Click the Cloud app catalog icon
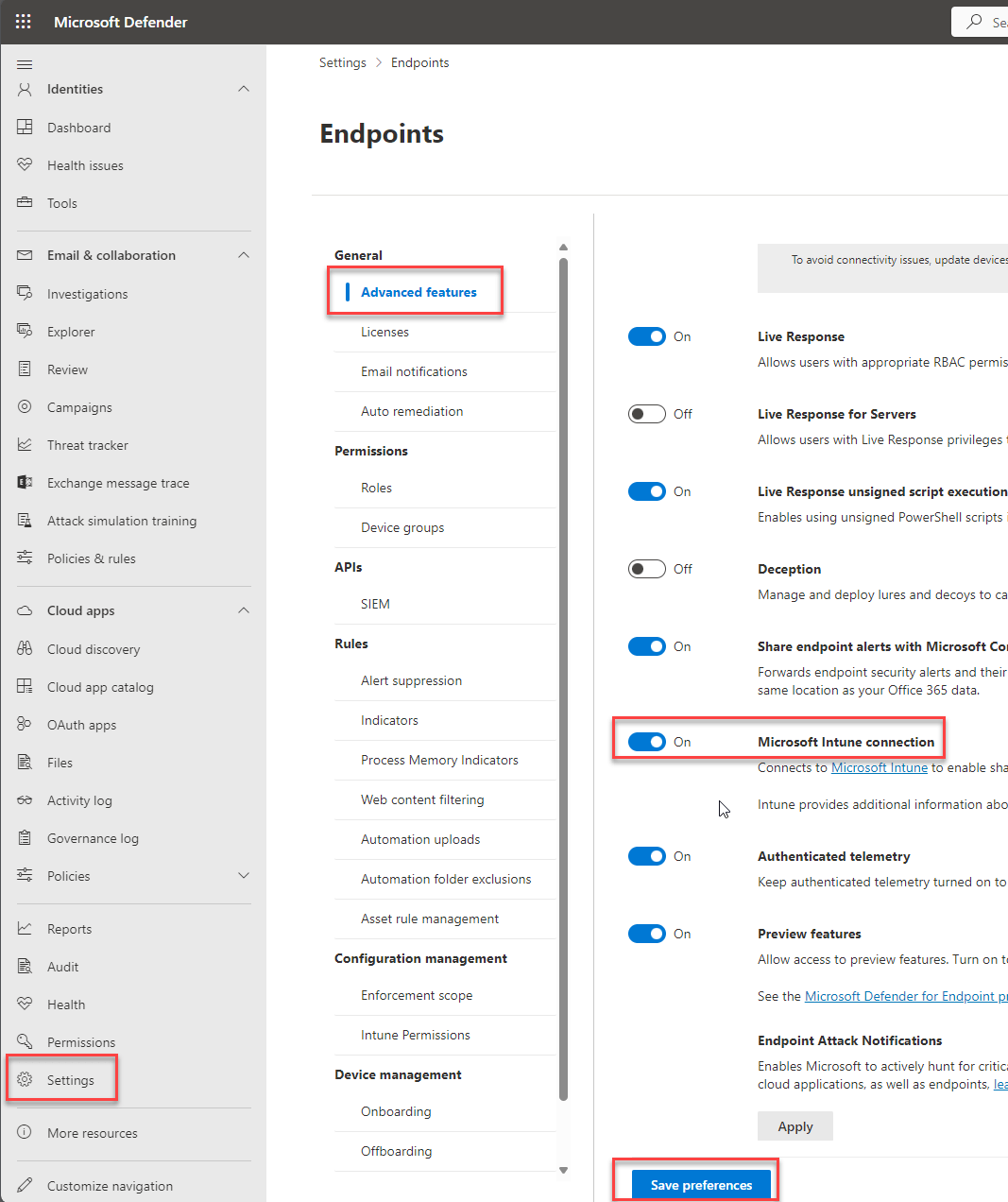This screenshot has width=1008, height=1202. [x=25, y=687]
